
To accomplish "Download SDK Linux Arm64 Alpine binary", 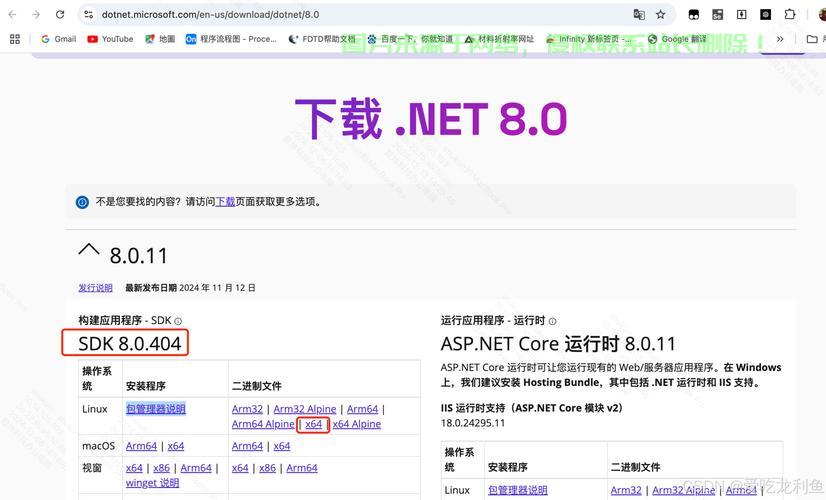I will point(263,424).
